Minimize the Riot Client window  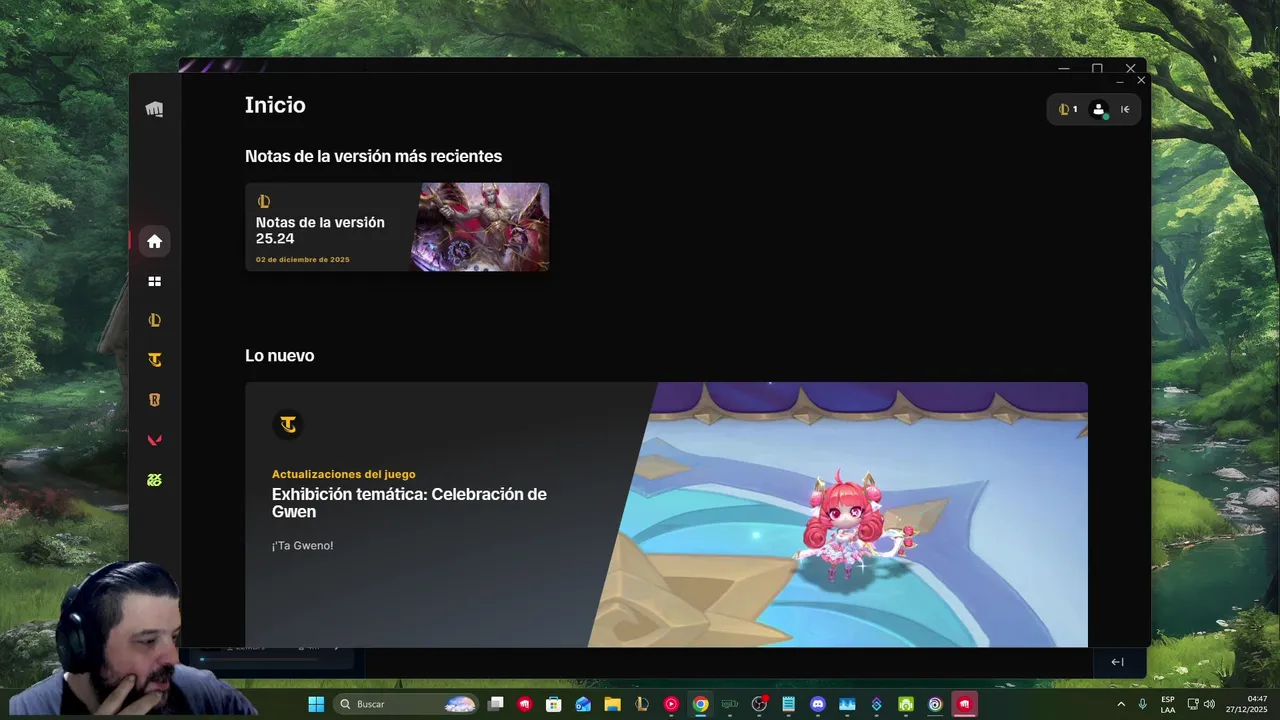click(x=1120, y=81)
